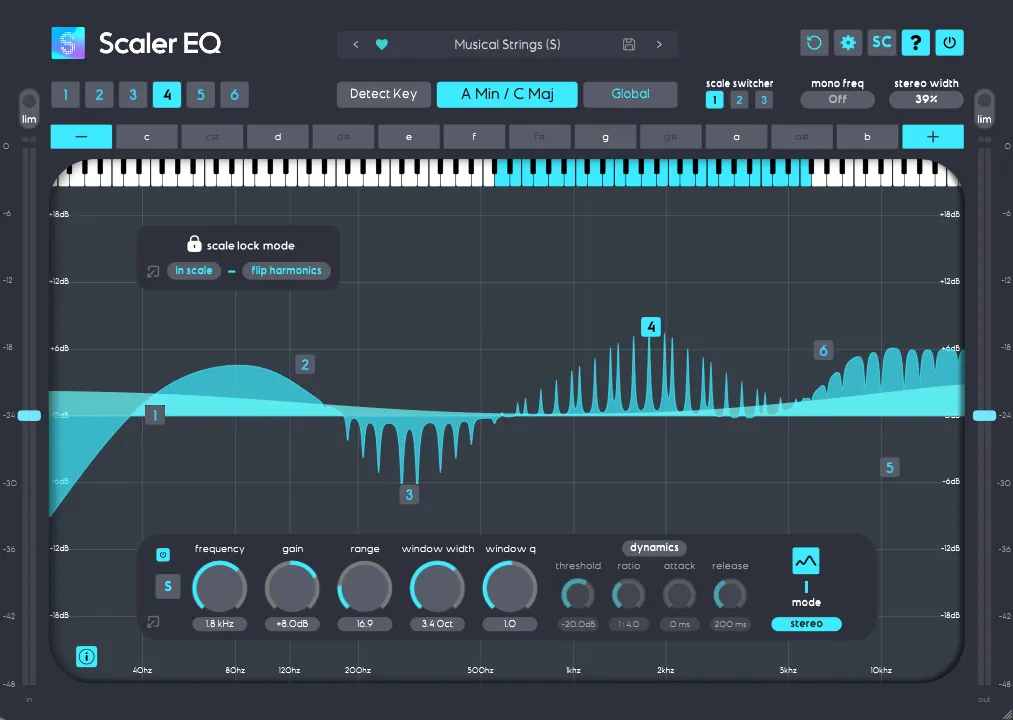Switch to band tab 2
Viewport: 1013px width, 720px height.
pyautogui.click(x=99, y=95)
